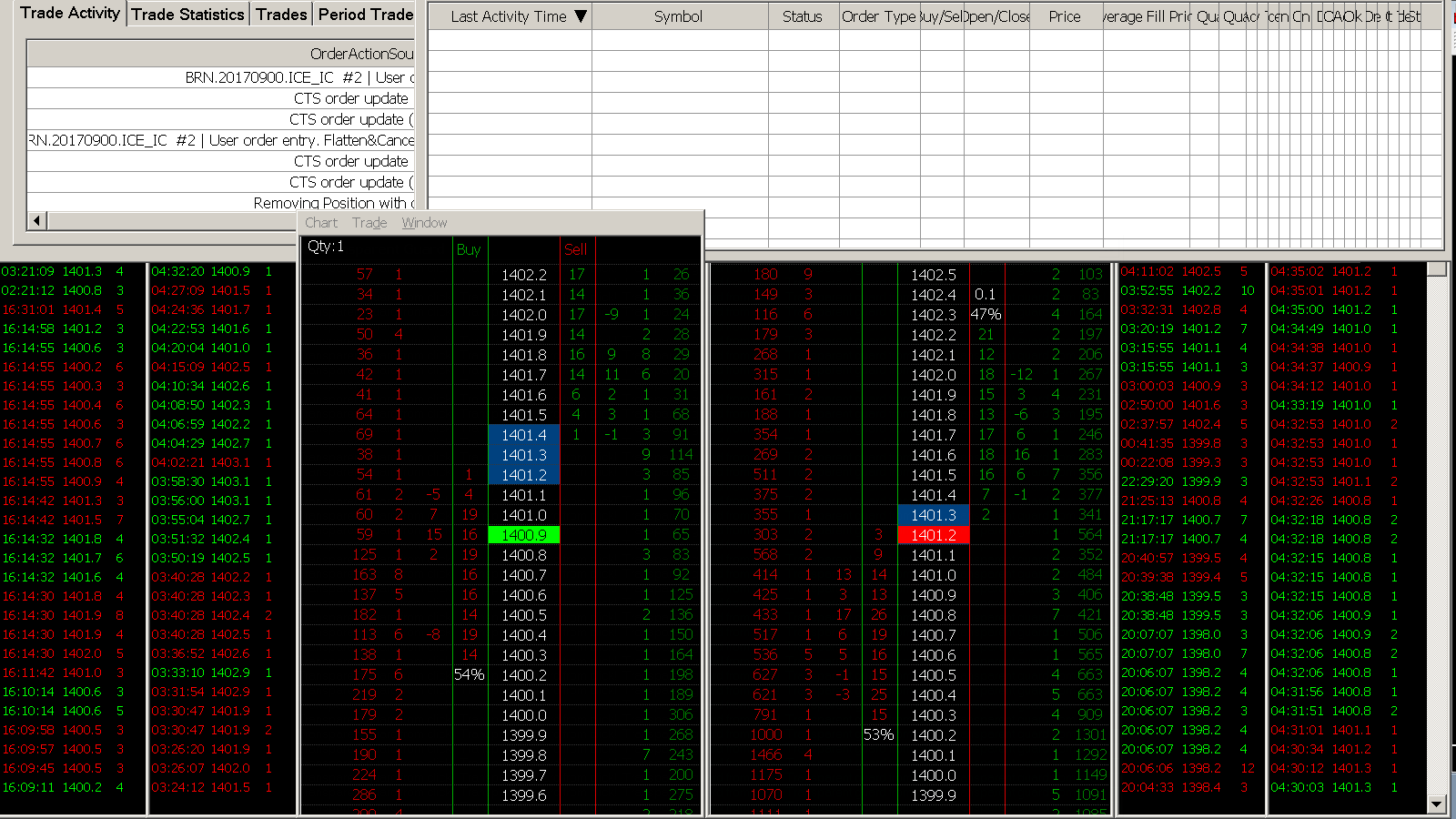This screenshot has height=819, width=1456.
Task: Open the Chart menu in ladder window
Action: click(320, 223)
